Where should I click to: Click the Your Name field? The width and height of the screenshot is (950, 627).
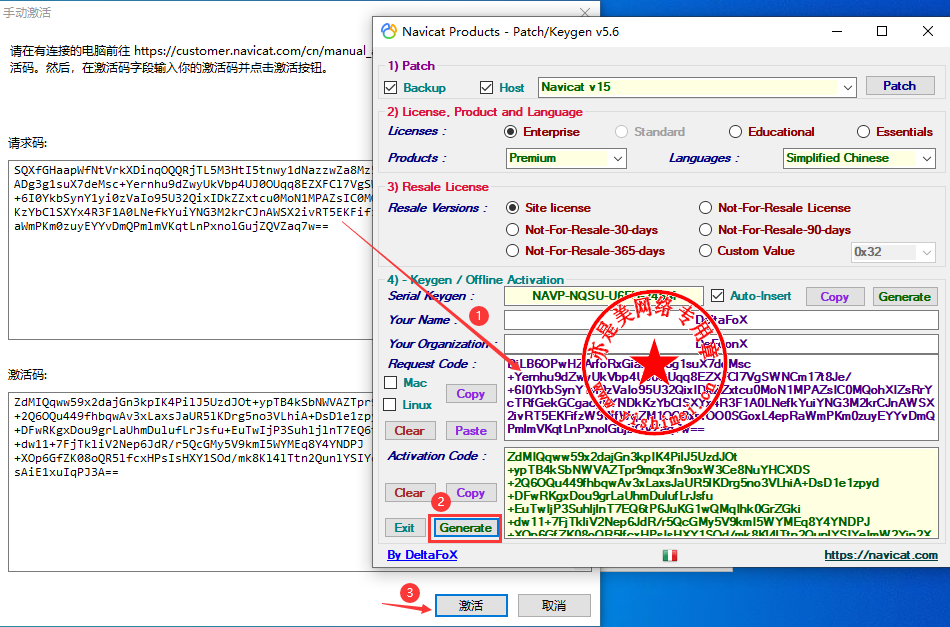click(721, 320)
